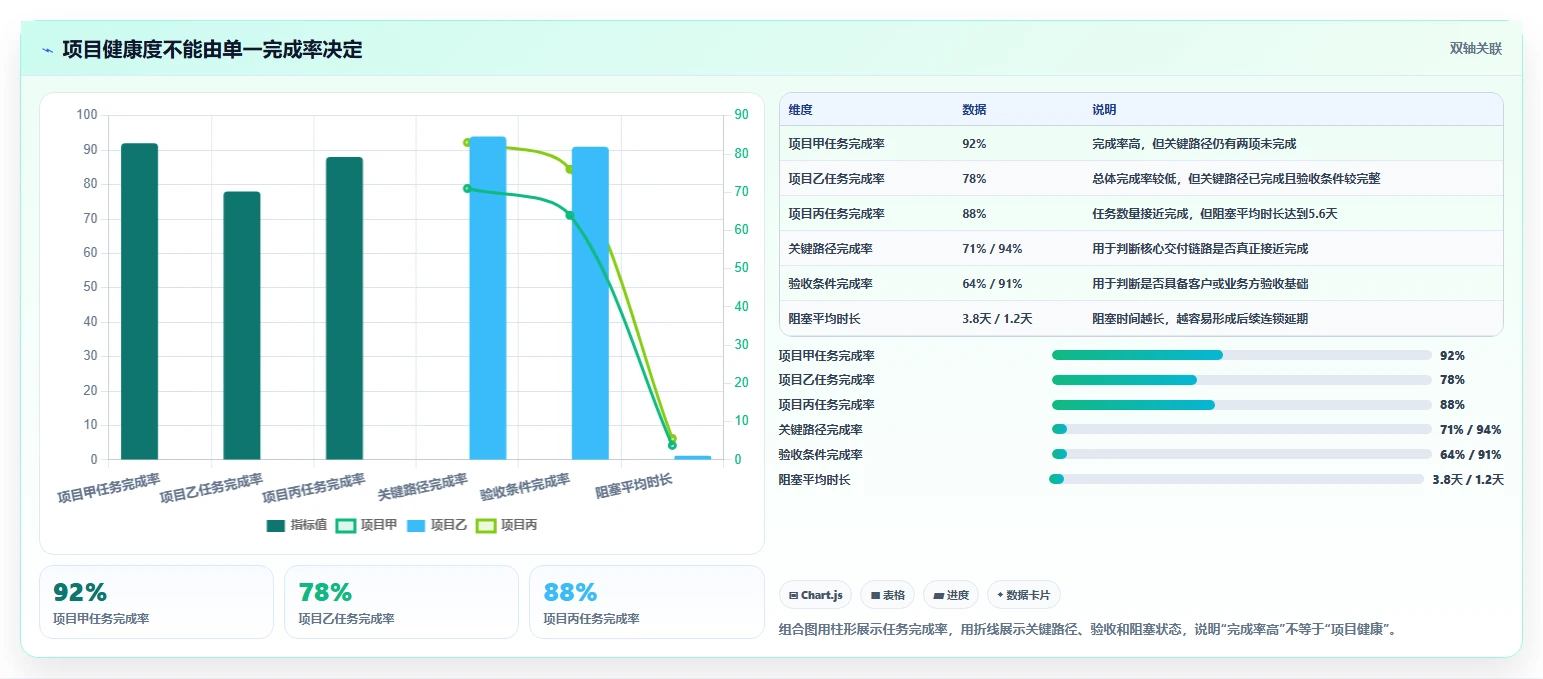Click the tall blue bar above 关键路径完成率

click(x=487, y=298)
